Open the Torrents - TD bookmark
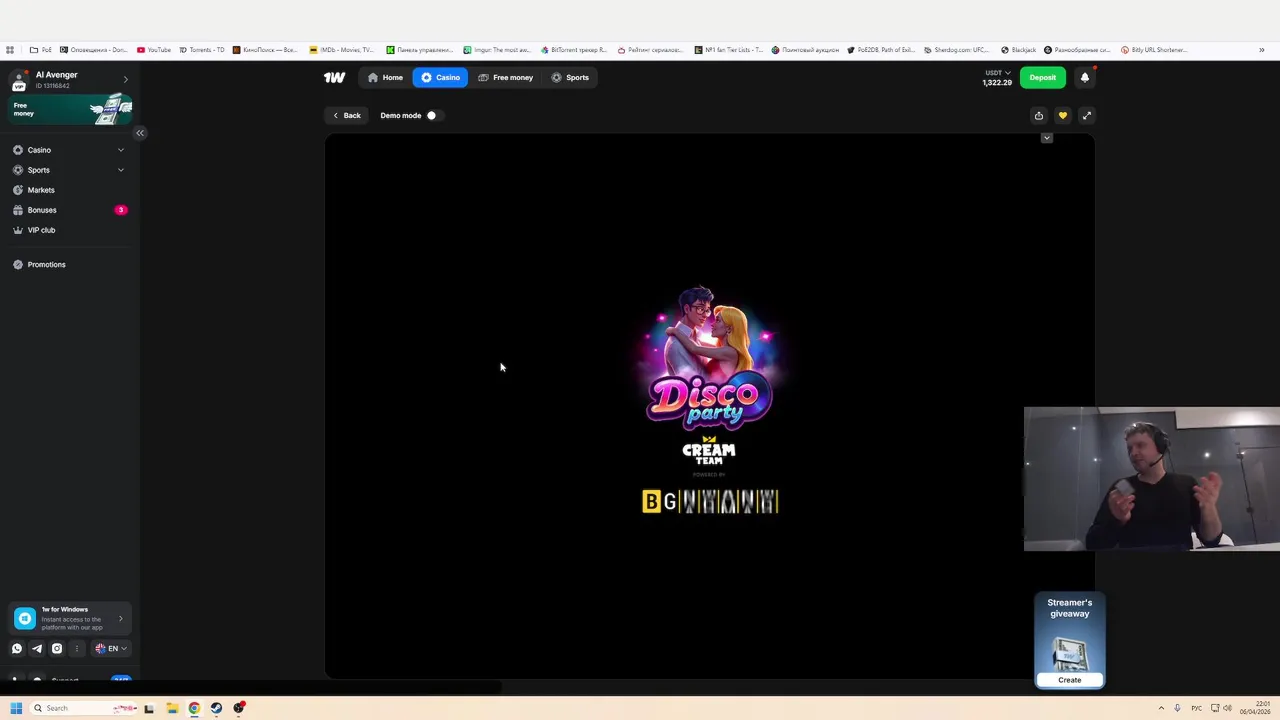 (202, 50)
